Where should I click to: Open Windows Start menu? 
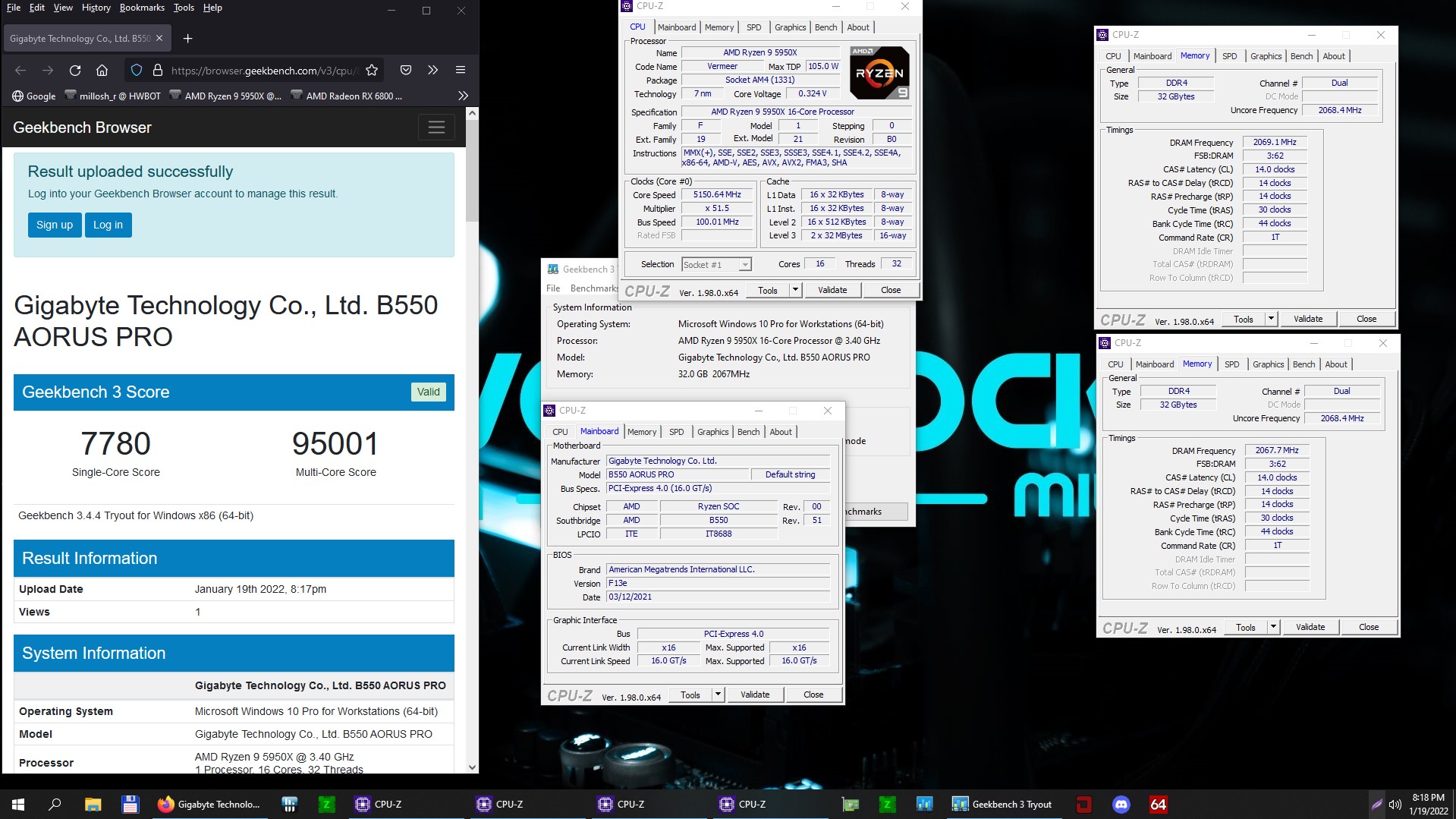(18, 805)
